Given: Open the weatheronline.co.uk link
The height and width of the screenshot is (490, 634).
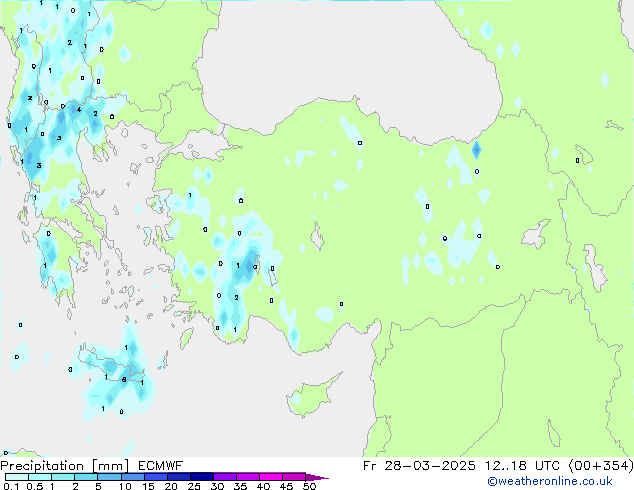Looking at the screenshot, I should (x=550, y=481).
